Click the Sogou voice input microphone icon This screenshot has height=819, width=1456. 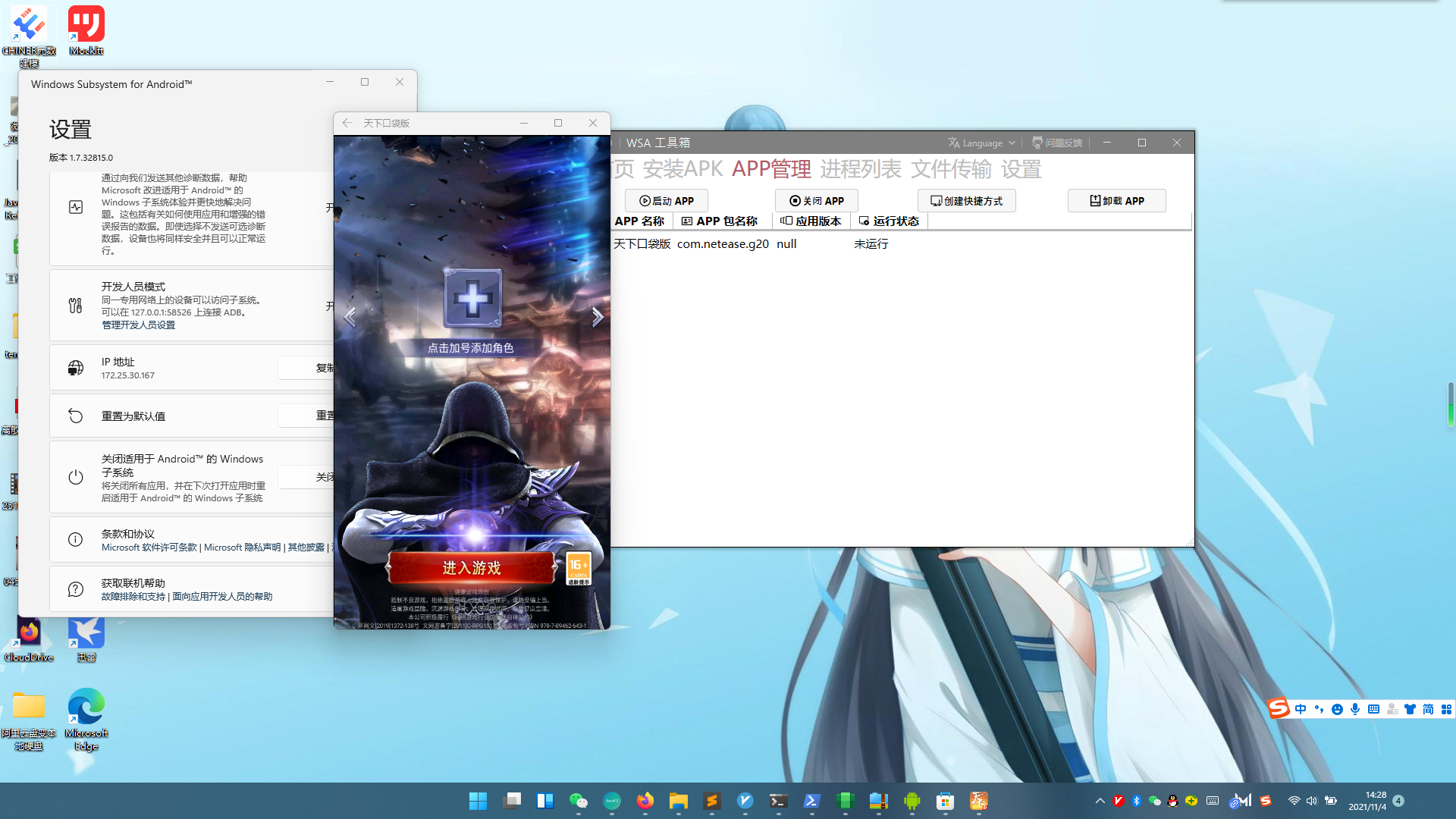point(1355,709)
